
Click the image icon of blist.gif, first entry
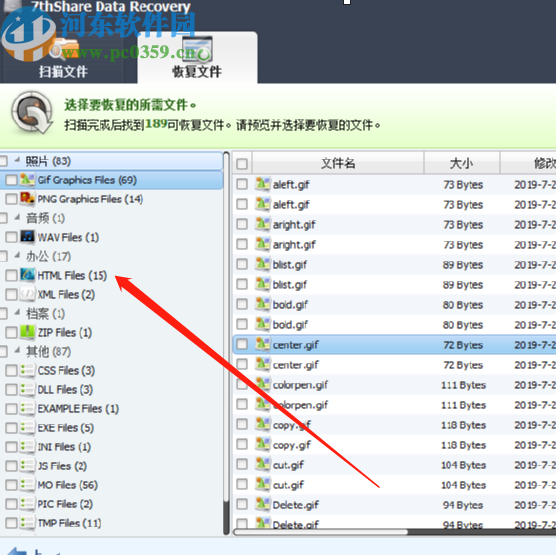pyautogui.click(x=262, y=264)
